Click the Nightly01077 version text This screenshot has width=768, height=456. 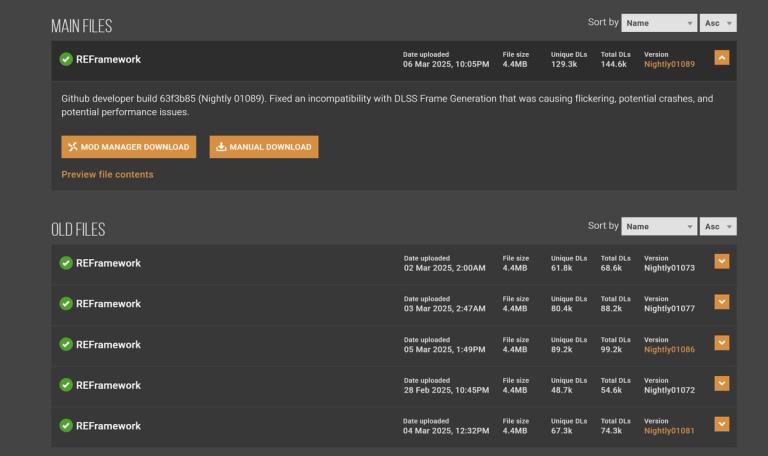[669, 309]
